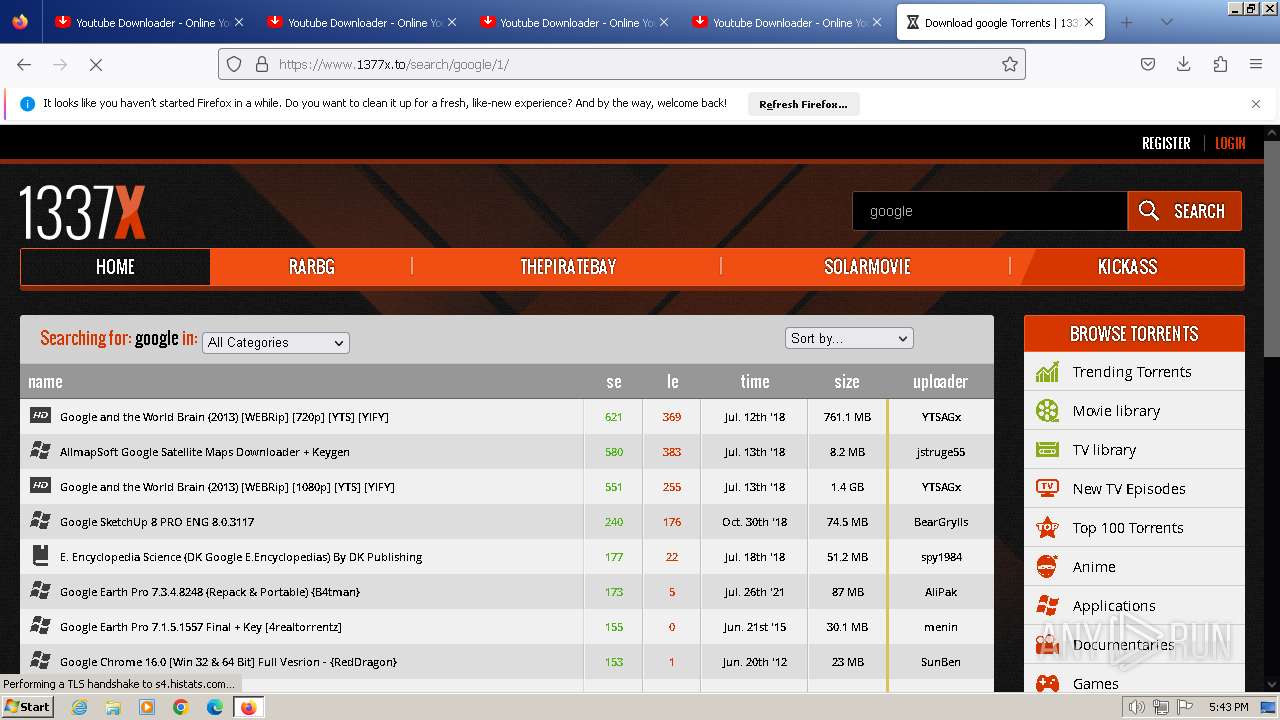
Task: Click uploader jstruge55 link
Action: click(941, 452)
